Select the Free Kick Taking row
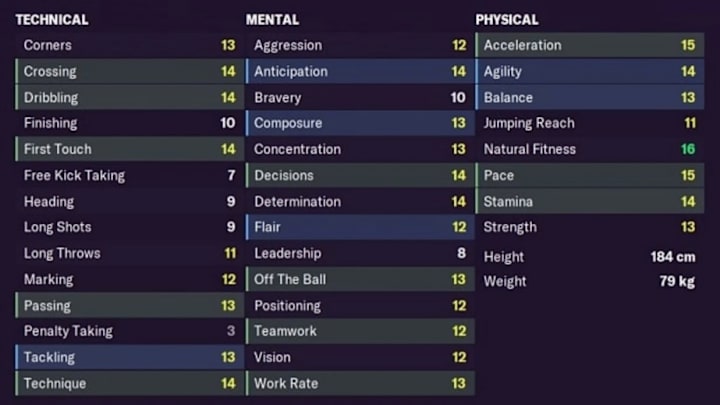 [x=129, y=175]
